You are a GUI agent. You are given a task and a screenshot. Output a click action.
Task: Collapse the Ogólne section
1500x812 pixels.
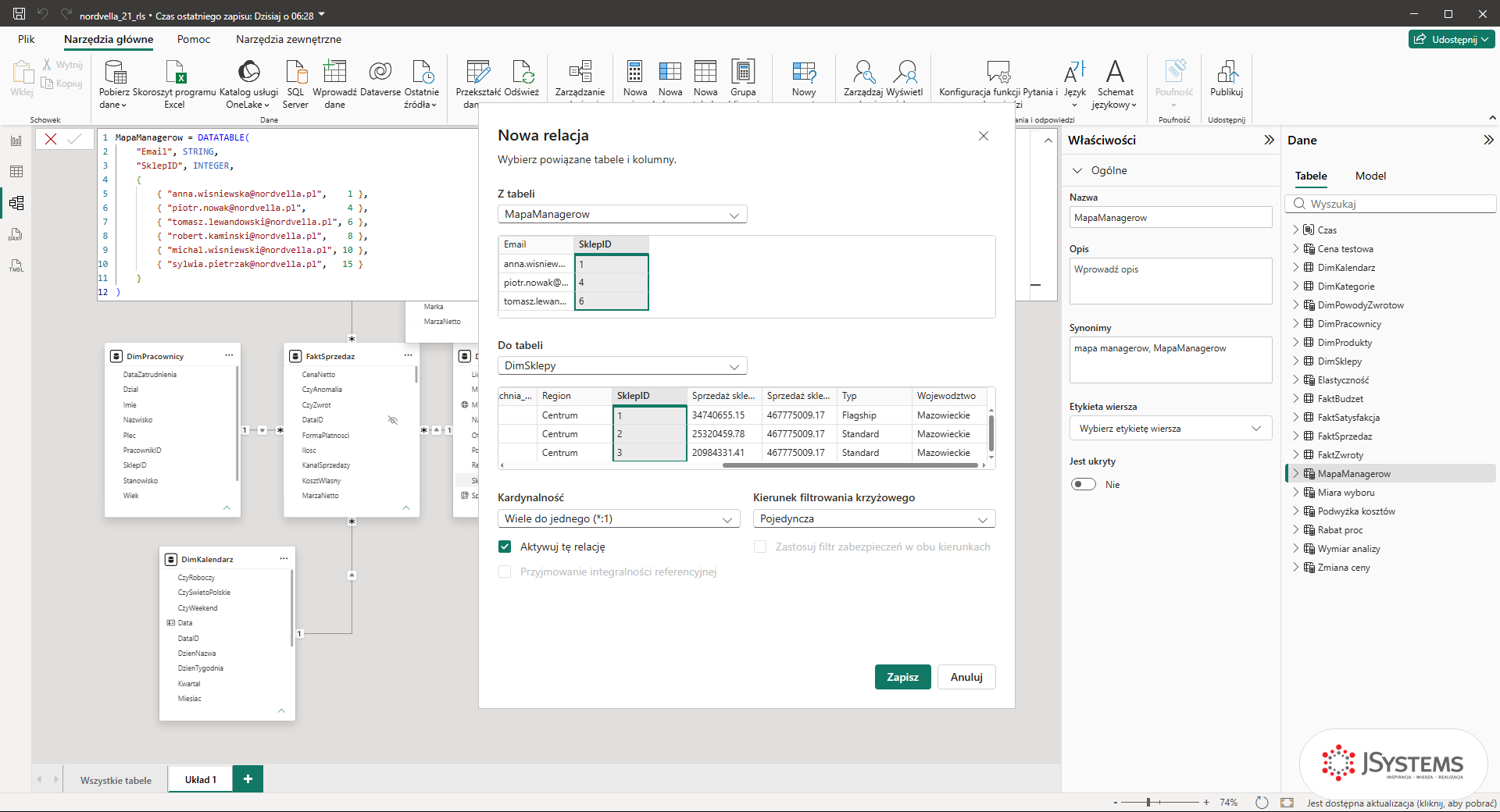coord(1077,170)
